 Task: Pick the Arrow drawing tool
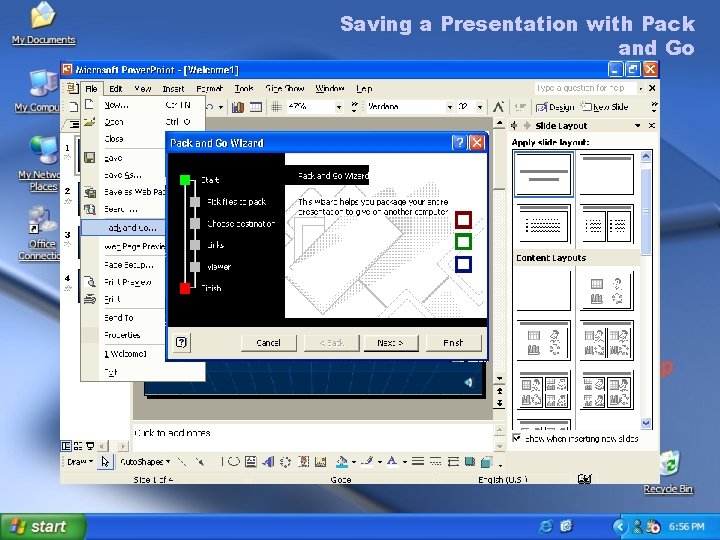tap(199, 461)
